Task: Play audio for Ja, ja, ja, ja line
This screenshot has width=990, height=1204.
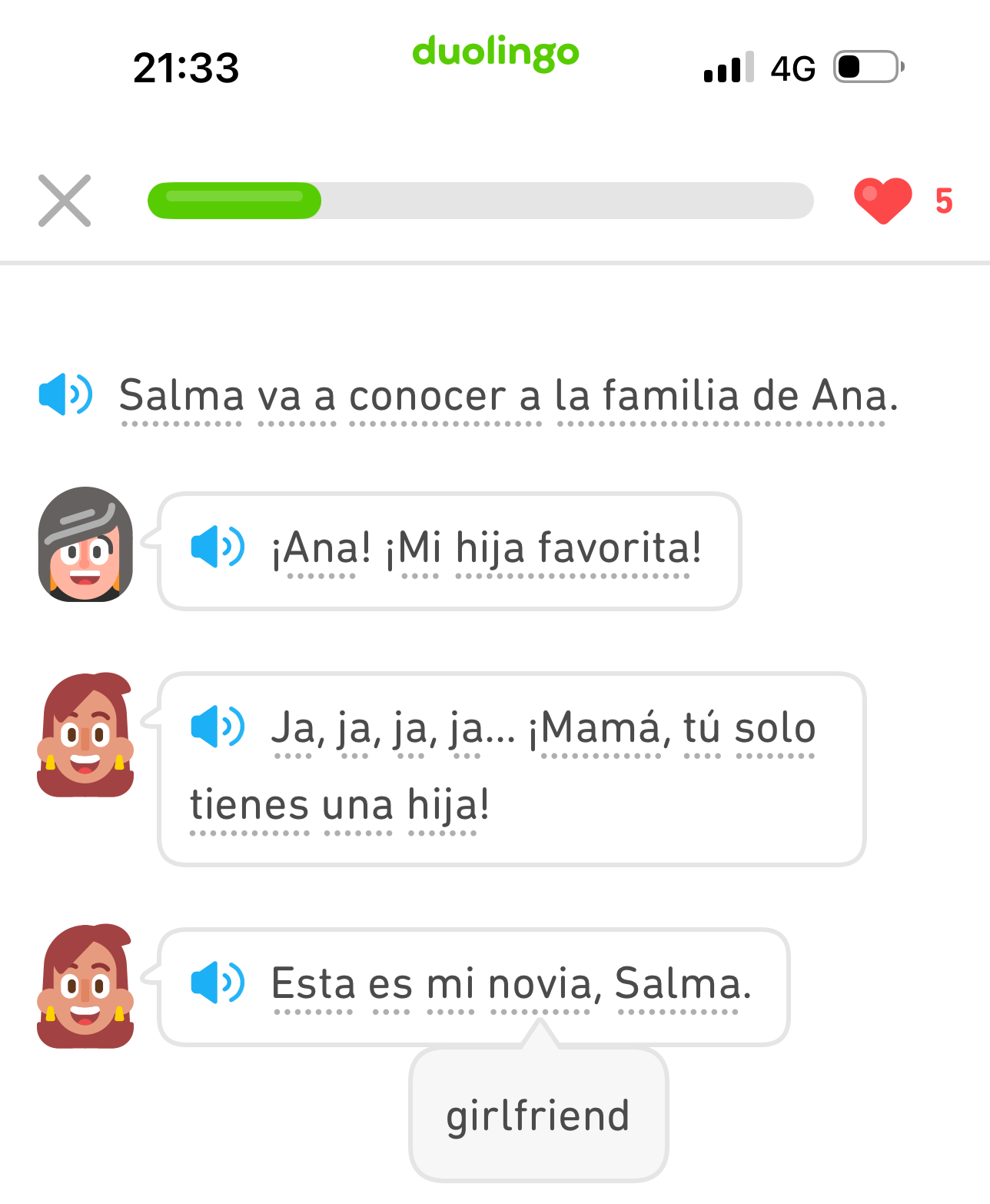Action: point(218,727)
